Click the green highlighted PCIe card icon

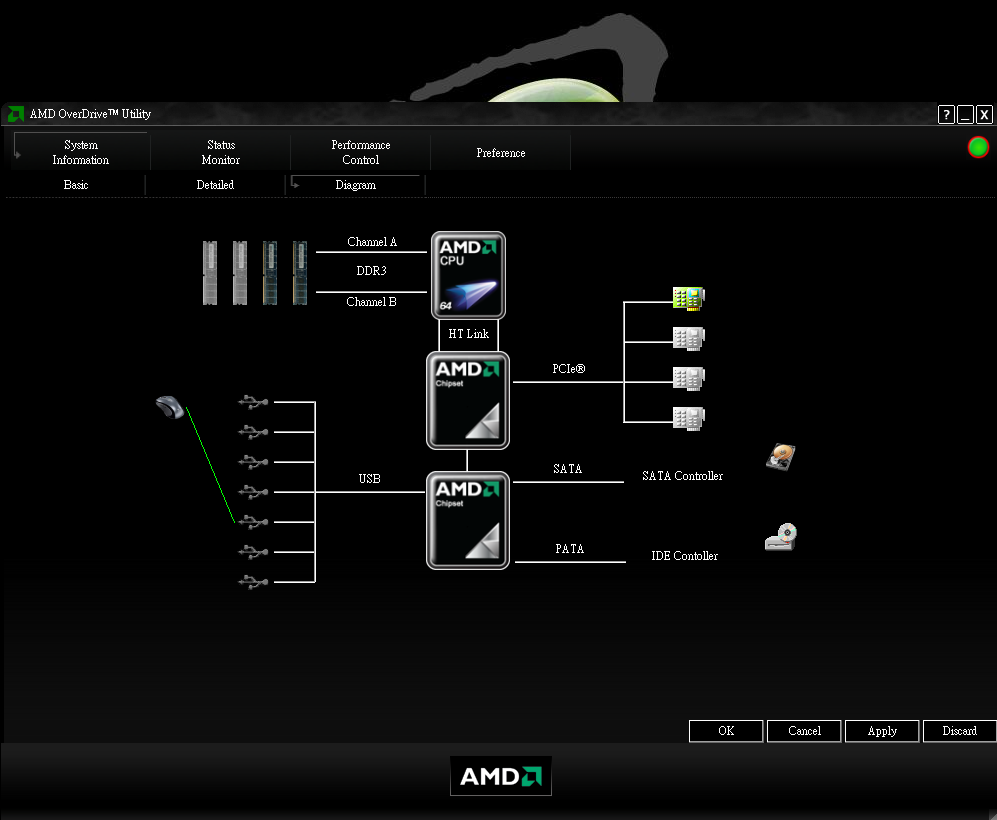click(x=689, y=298)
